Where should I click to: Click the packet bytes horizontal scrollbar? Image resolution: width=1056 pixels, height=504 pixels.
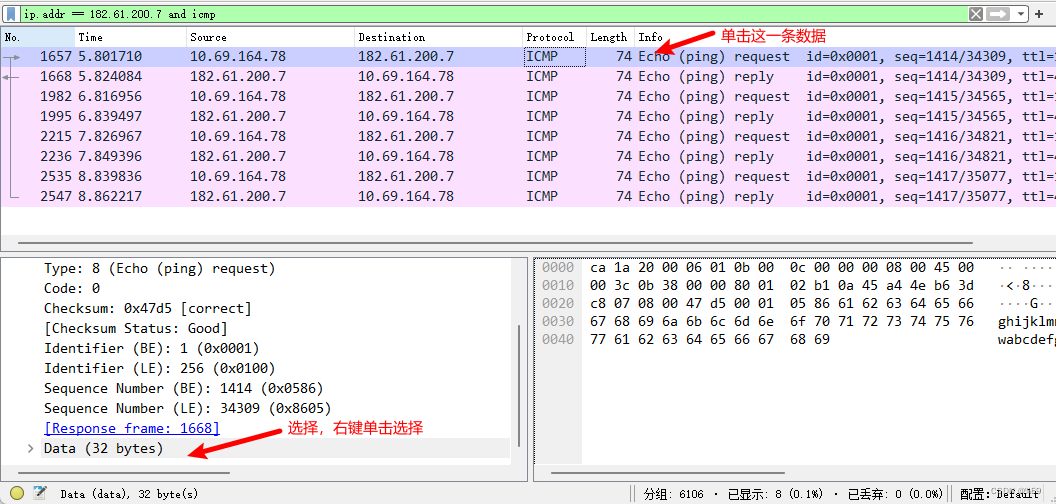(x=667, y=473)
